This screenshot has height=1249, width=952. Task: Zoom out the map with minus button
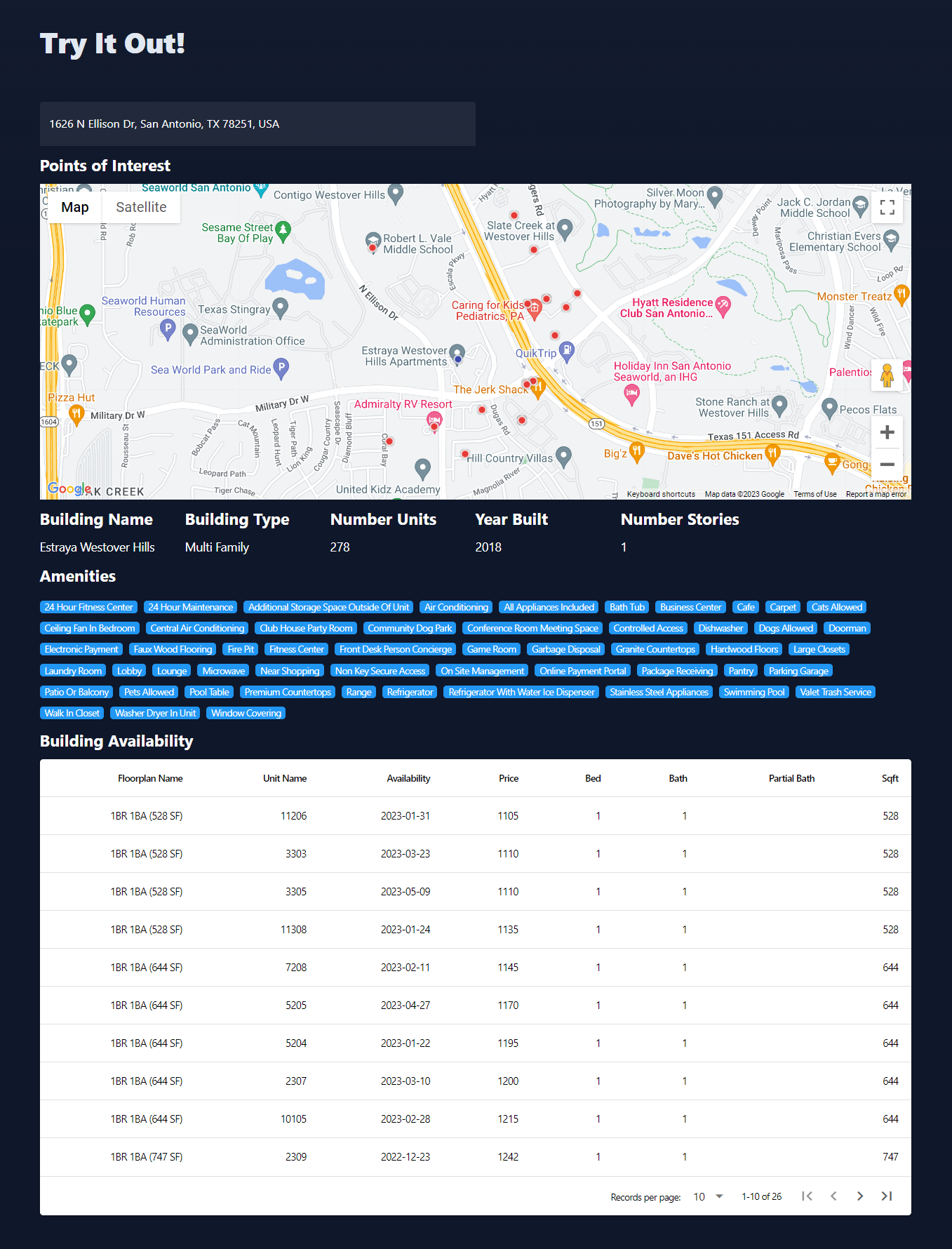coord(887,465)
